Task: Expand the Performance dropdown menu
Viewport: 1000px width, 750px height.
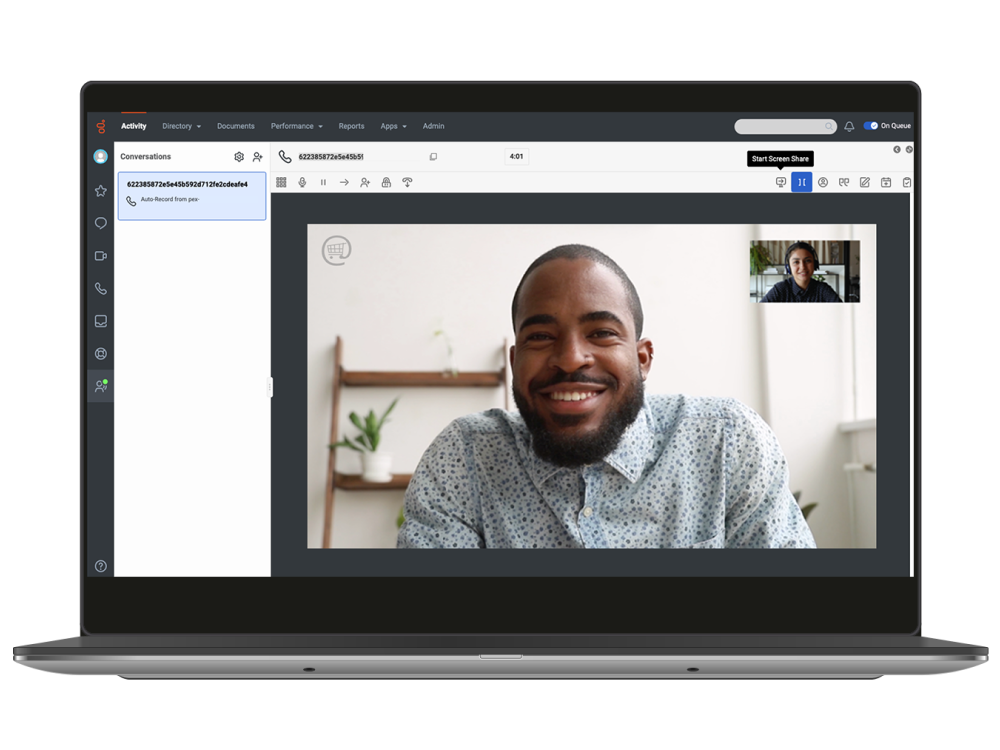Action: coord(296,126)
